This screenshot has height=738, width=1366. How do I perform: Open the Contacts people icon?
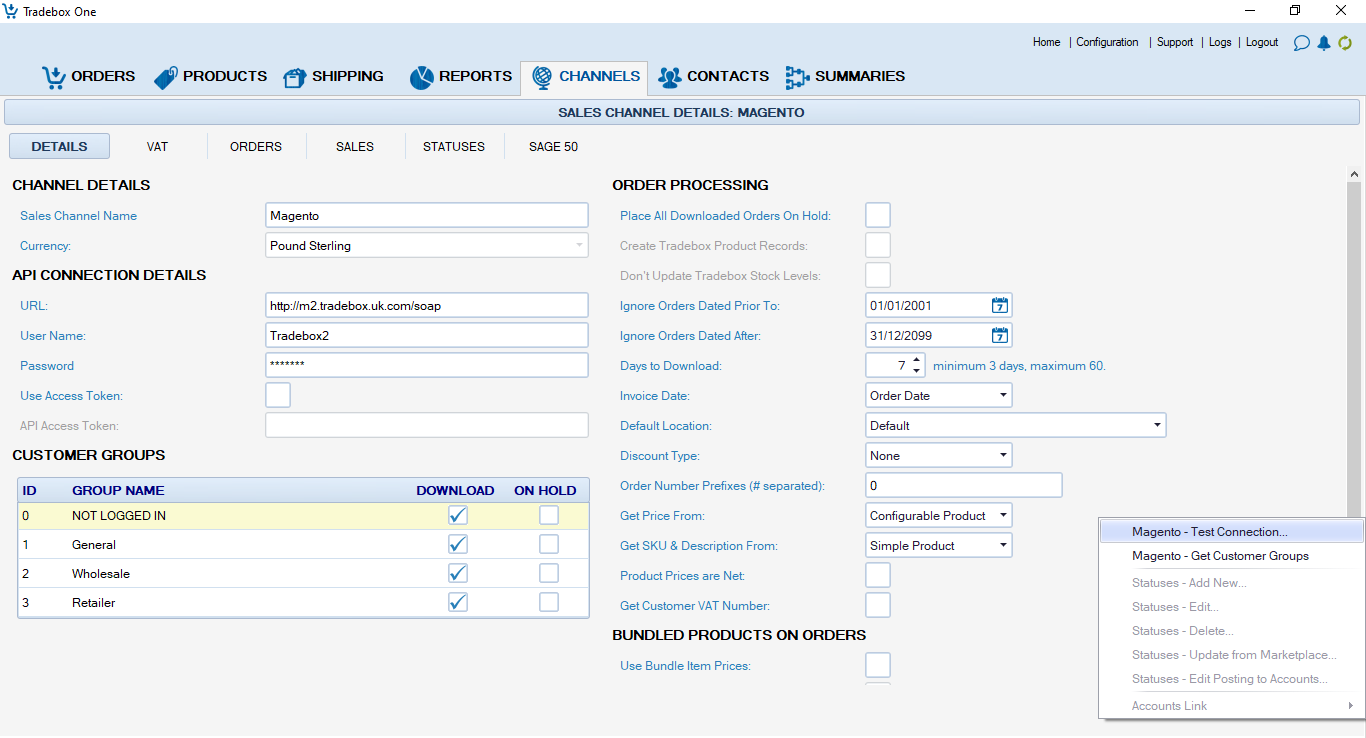(x=670, y=77)
